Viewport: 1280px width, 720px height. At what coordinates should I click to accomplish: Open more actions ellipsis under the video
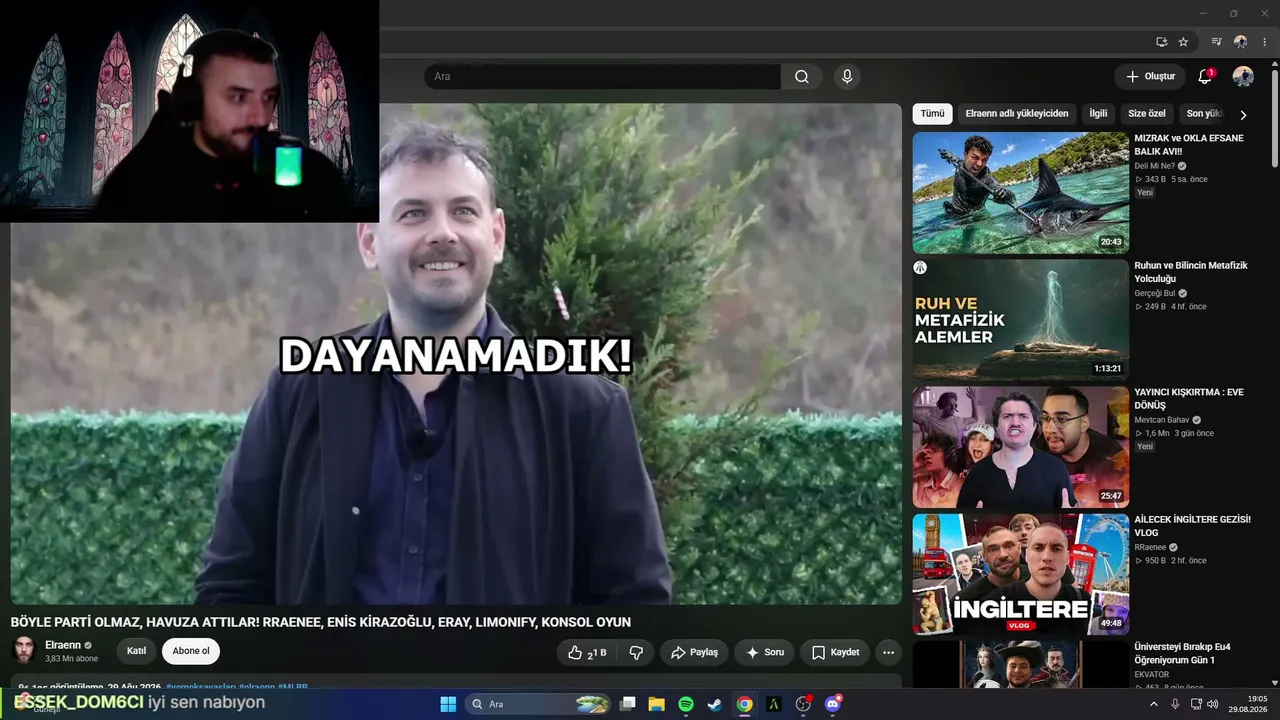[888, 652]
